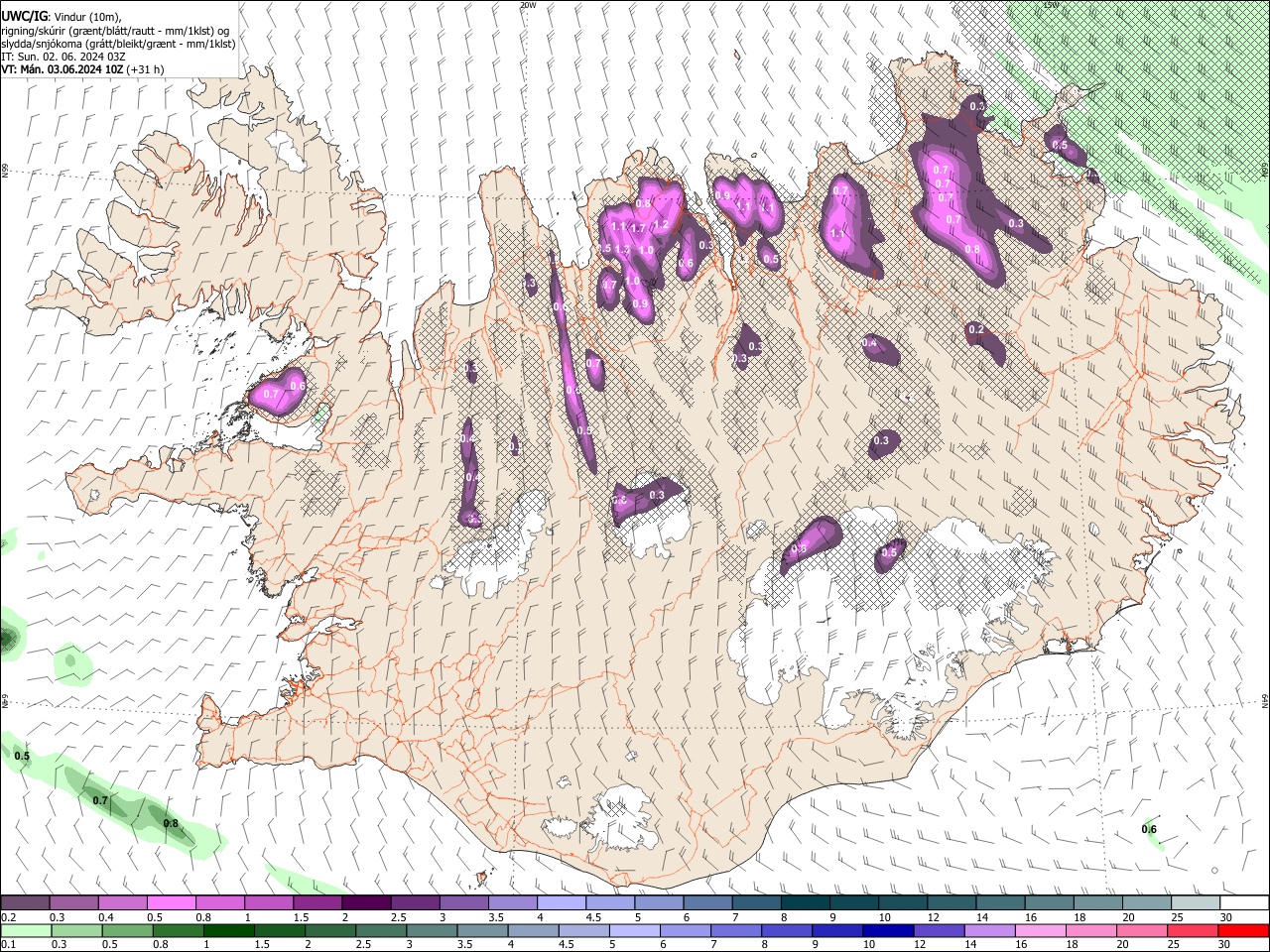The width and height of the screenshot is (1270, 952).
Task: Click the bright red 30 rain legend swatch
Action: (x=1243, y=930)
